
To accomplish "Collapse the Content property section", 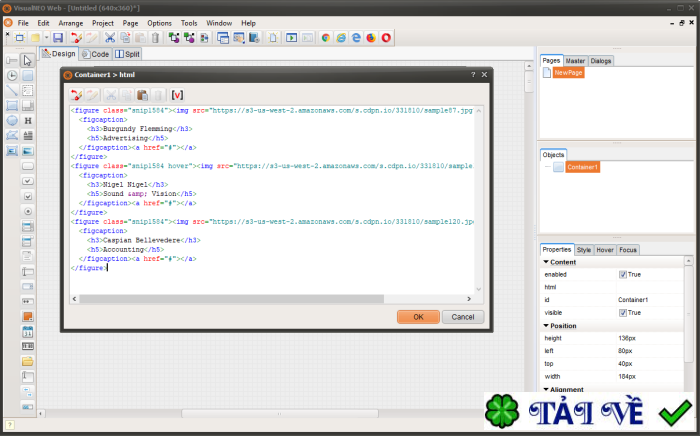I will point(546,262).
